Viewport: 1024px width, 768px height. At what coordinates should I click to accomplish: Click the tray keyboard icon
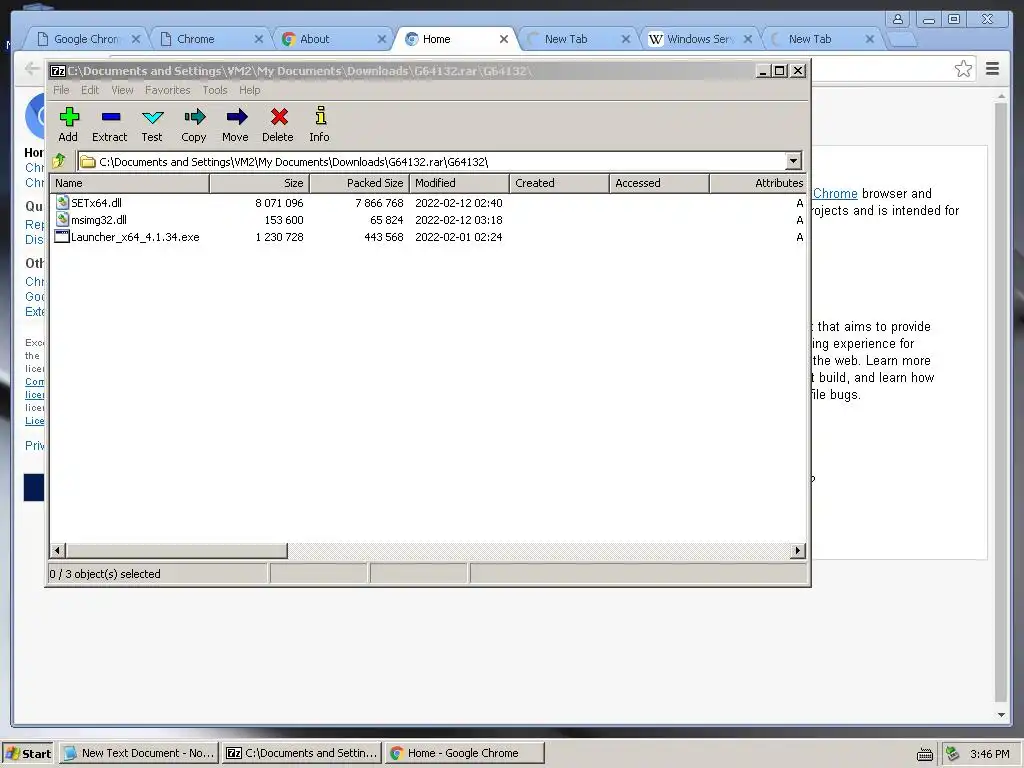925,754
